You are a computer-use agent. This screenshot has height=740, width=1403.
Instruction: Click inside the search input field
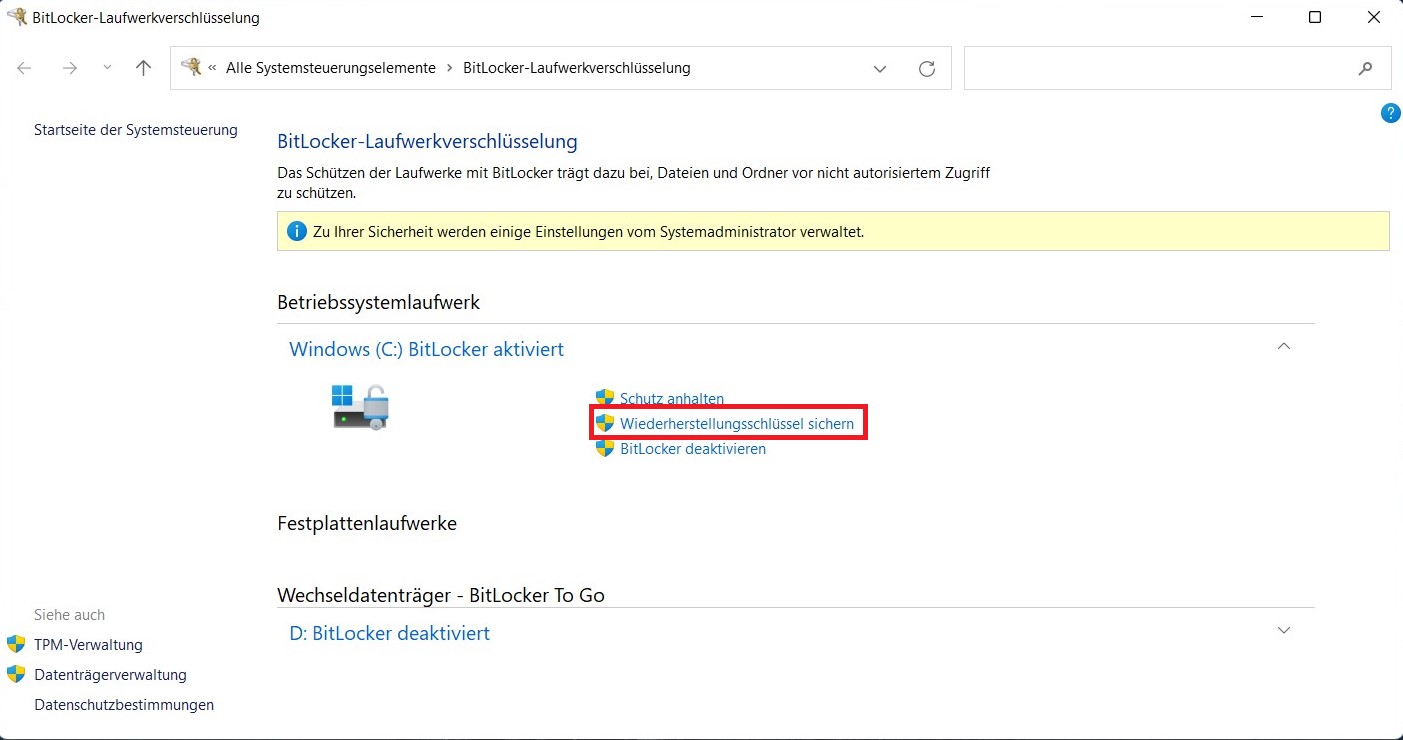point(1150,68)
